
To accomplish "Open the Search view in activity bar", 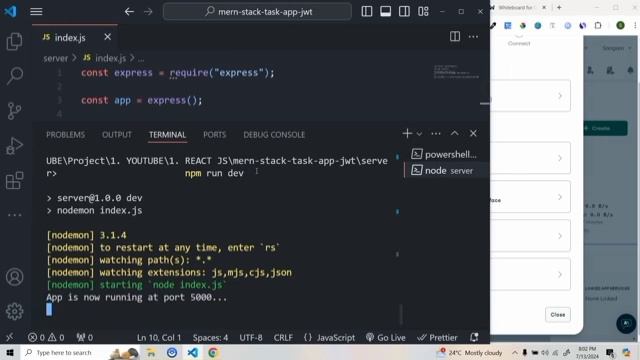I will click(14, 76).
